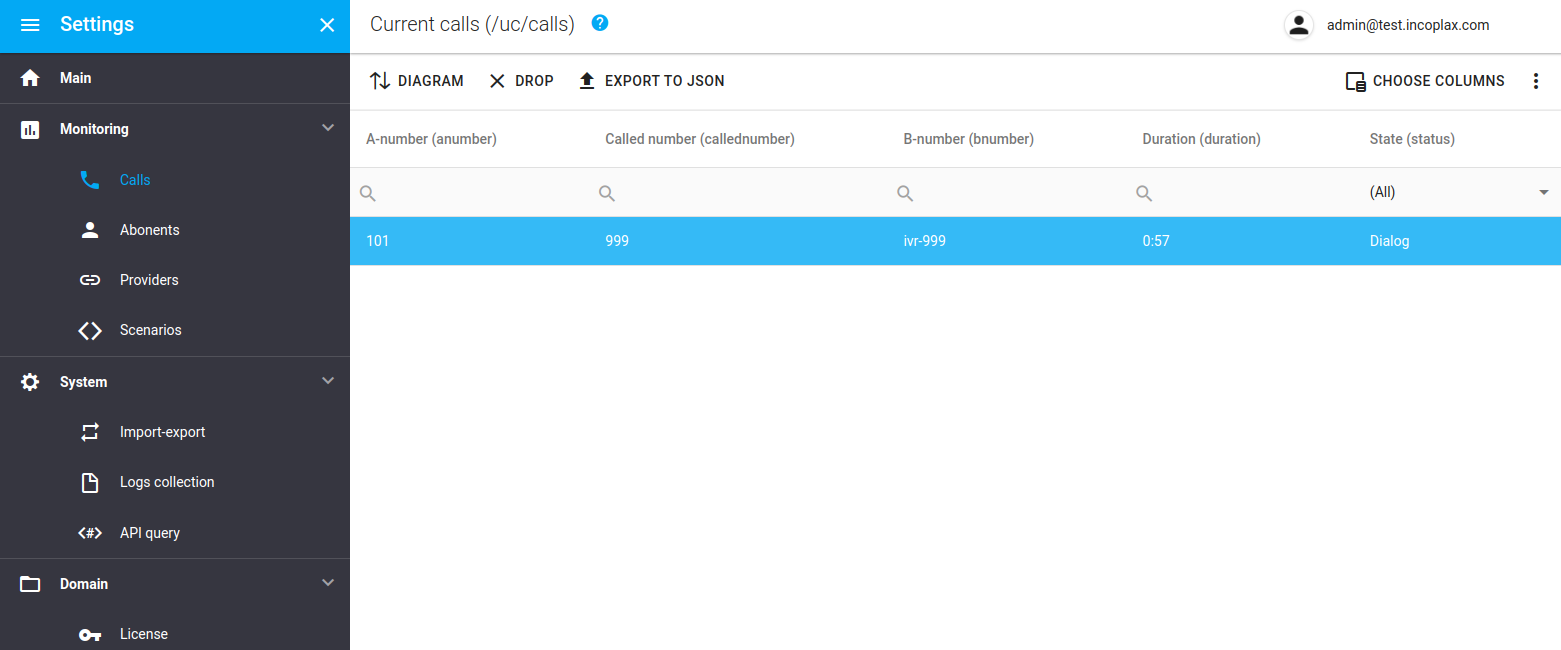Collapse the Domain section chevron
Image resolution: width=1561 pixels, height=650 pixels.
(327, 583)
